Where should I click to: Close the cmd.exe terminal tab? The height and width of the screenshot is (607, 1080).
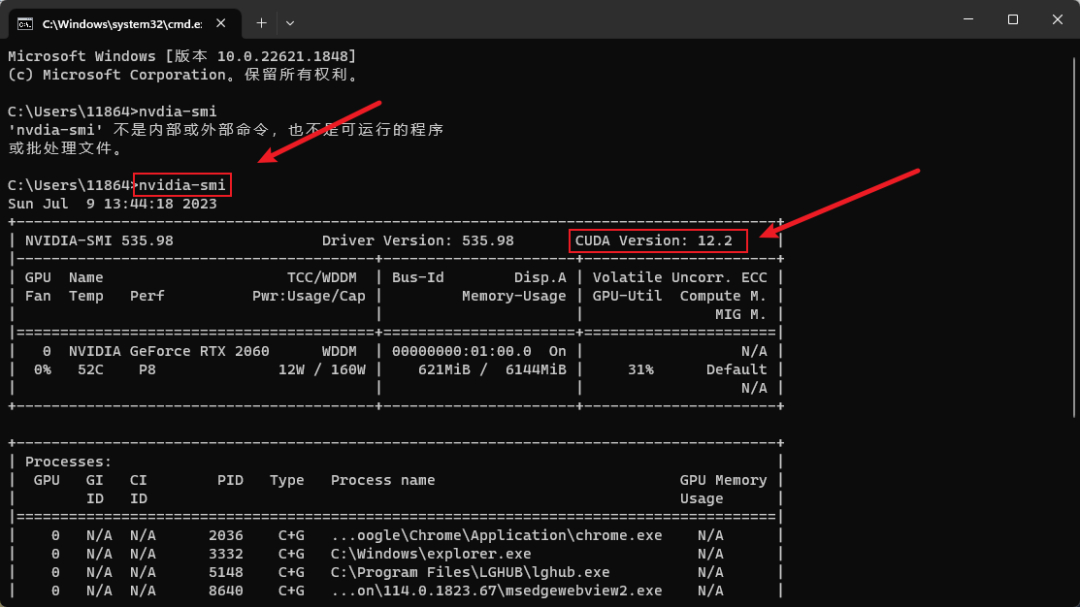(x=220, y=23)
